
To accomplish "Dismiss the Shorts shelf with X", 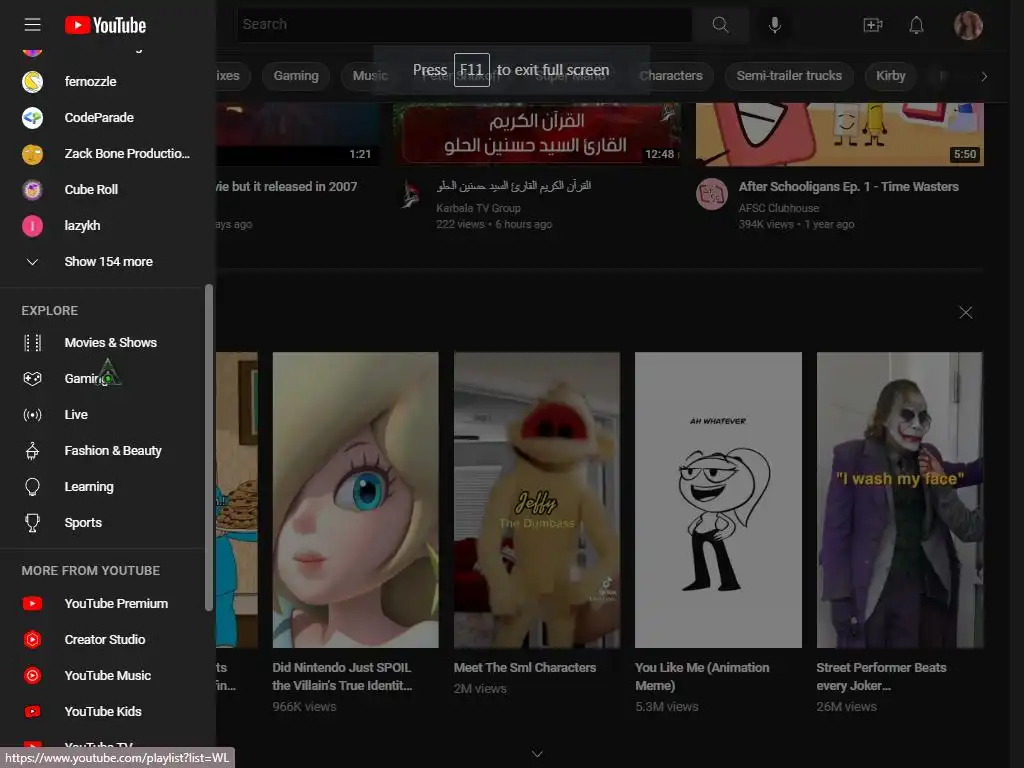I will point(965,313).
